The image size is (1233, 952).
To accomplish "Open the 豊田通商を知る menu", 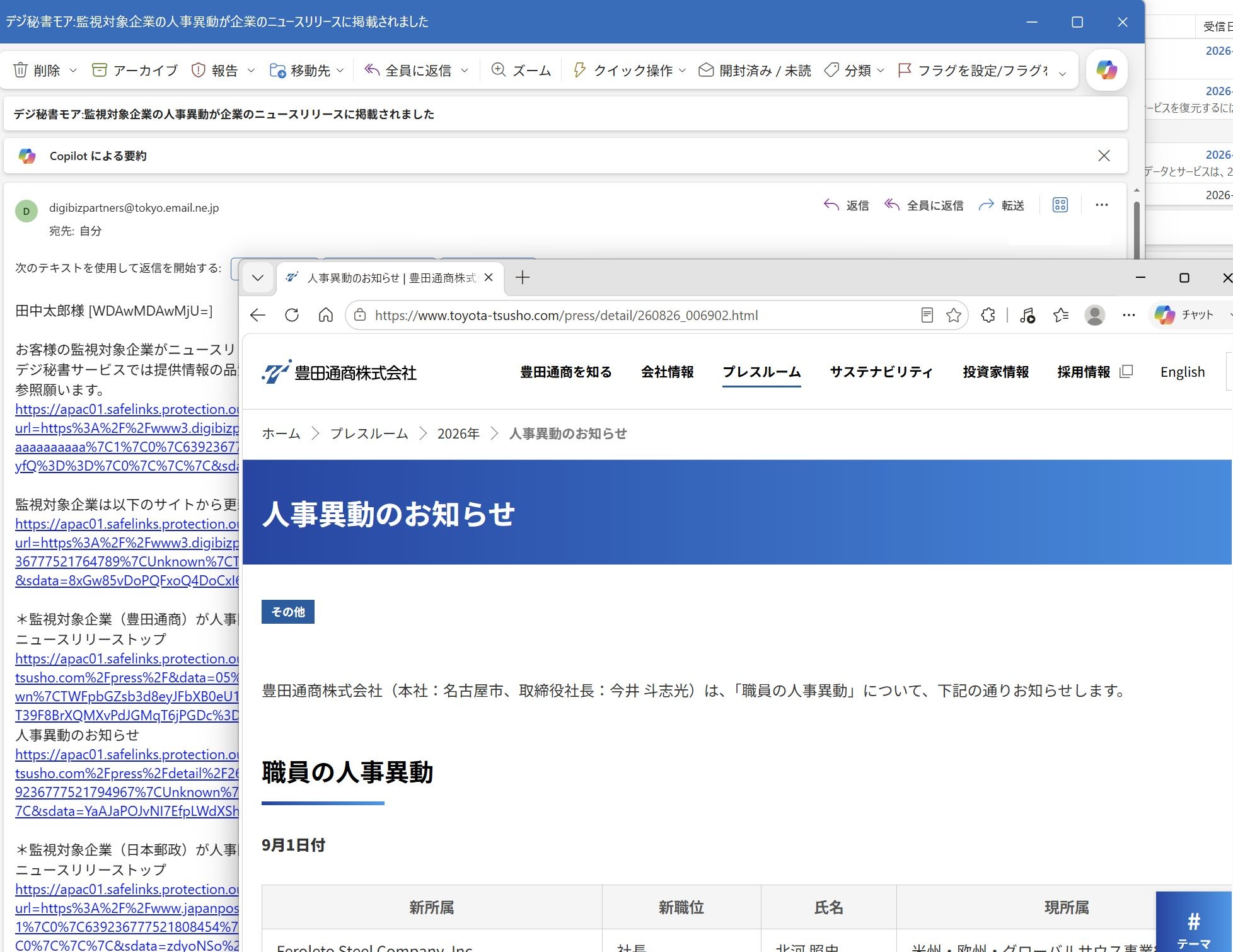I will click(x=565, y=372).
